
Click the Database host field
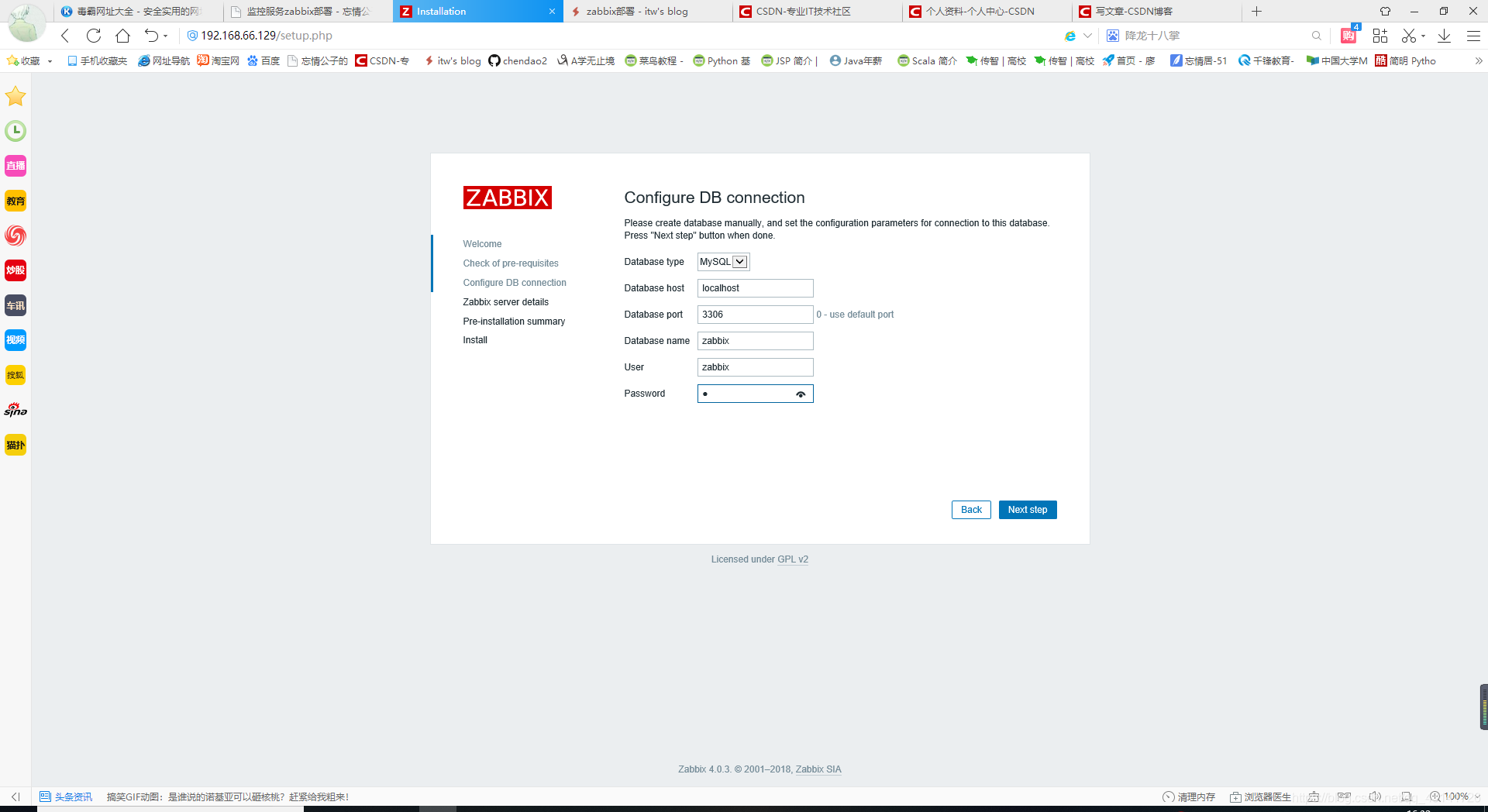coord(755,288)
